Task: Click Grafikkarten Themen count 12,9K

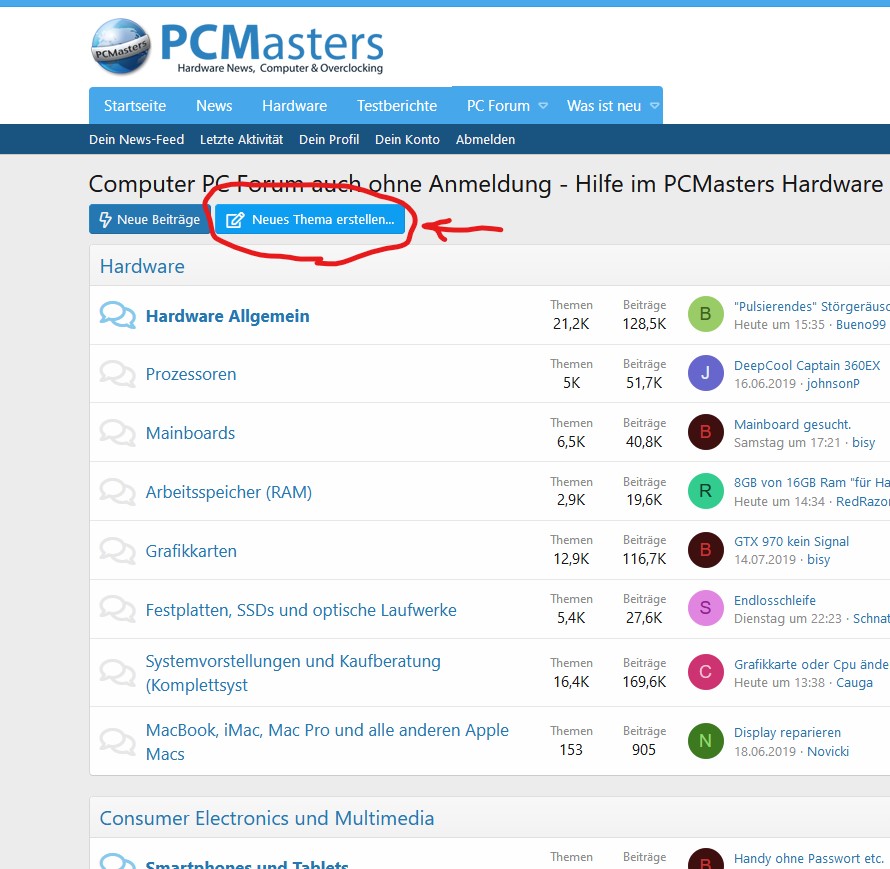Action: [571, 559]
